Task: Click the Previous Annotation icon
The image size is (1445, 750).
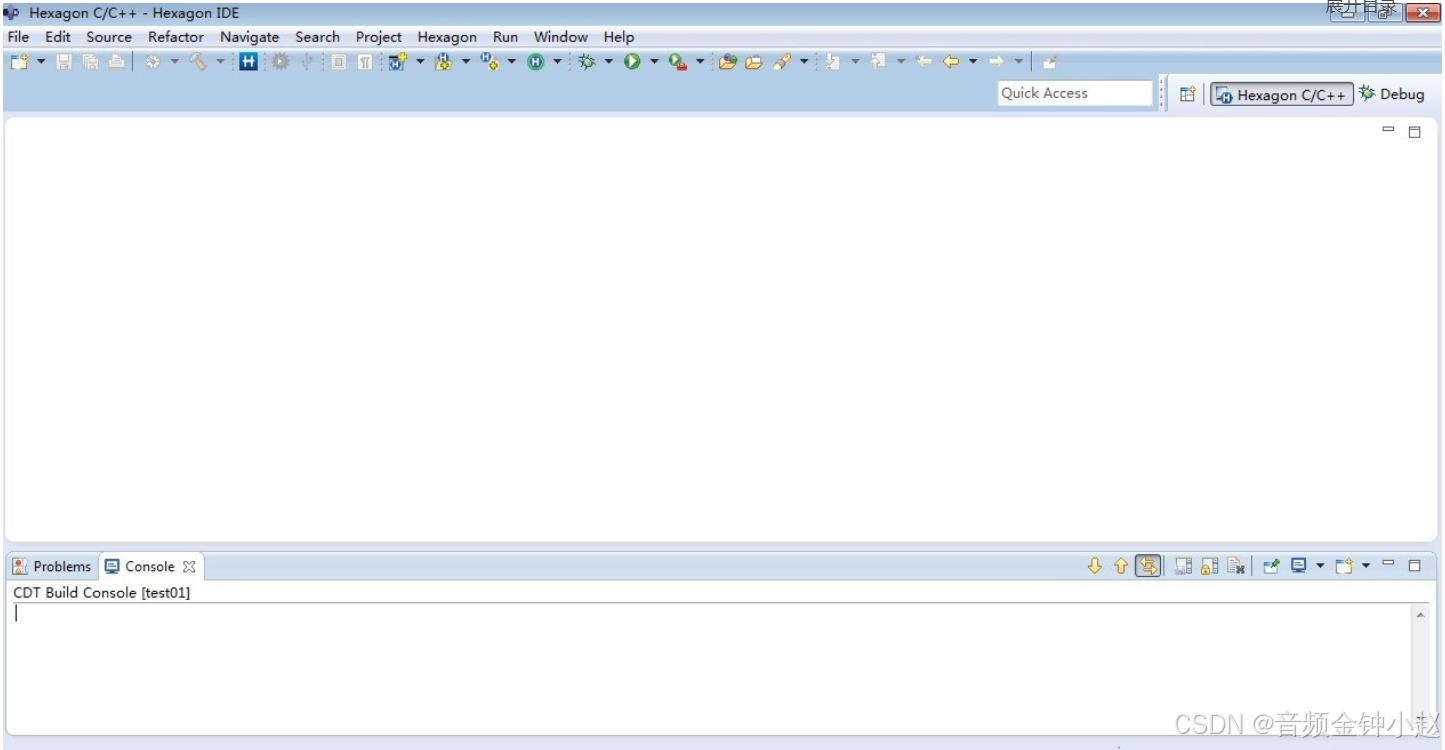Action: (878, 62)
